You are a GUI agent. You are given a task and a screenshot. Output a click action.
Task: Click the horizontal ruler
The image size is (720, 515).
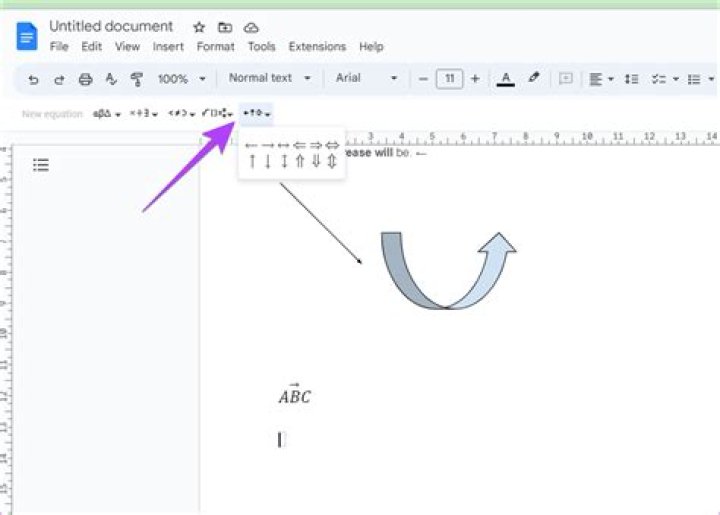tap(459, 137)
